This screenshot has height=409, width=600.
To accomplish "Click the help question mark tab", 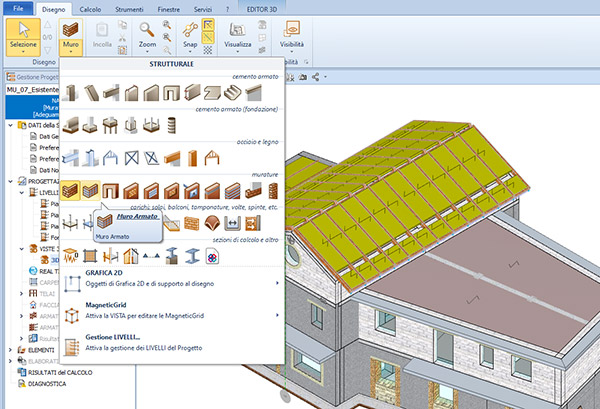I will tap(227, 9).
